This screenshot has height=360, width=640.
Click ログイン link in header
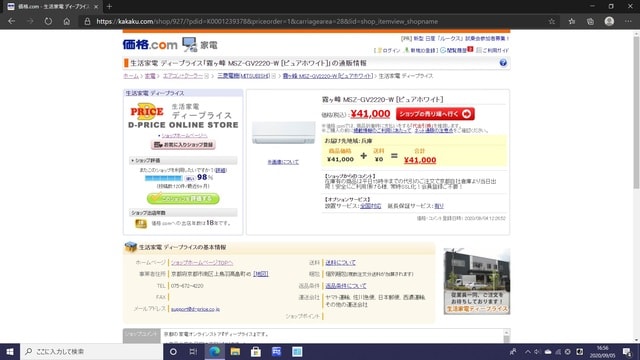click(391, 50)
